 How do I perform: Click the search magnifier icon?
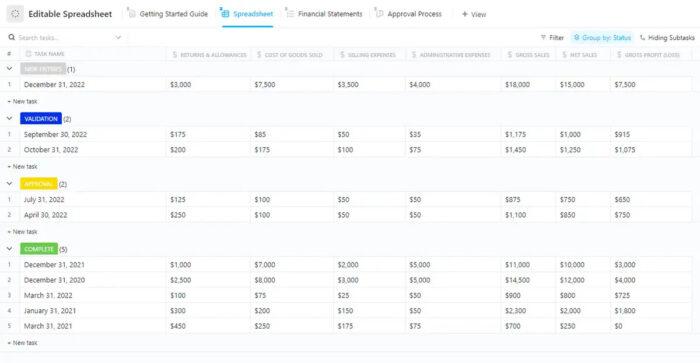(12, 38)
